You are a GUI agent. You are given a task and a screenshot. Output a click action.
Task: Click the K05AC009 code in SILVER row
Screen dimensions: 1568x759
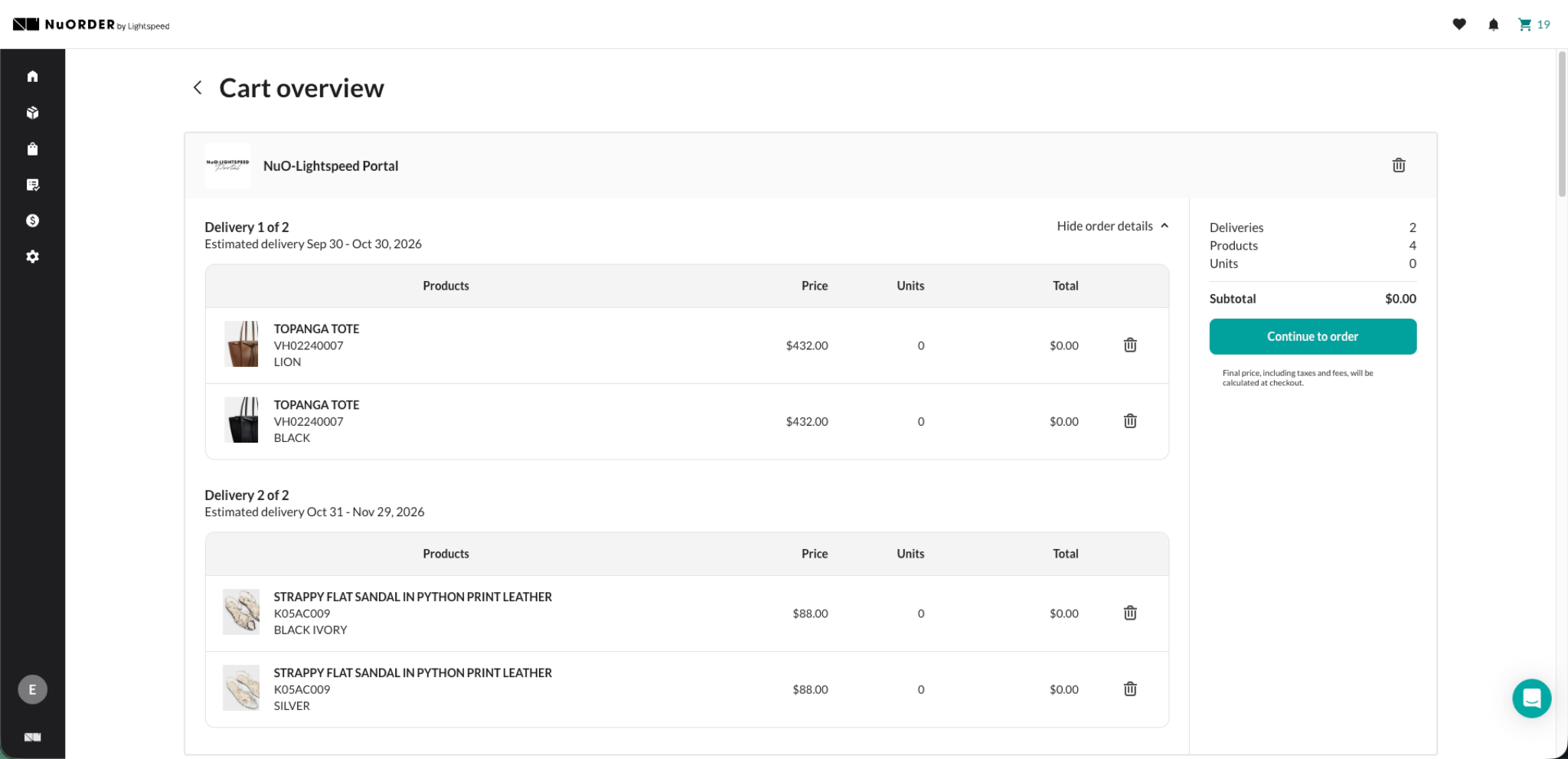[x=302, y=689]
